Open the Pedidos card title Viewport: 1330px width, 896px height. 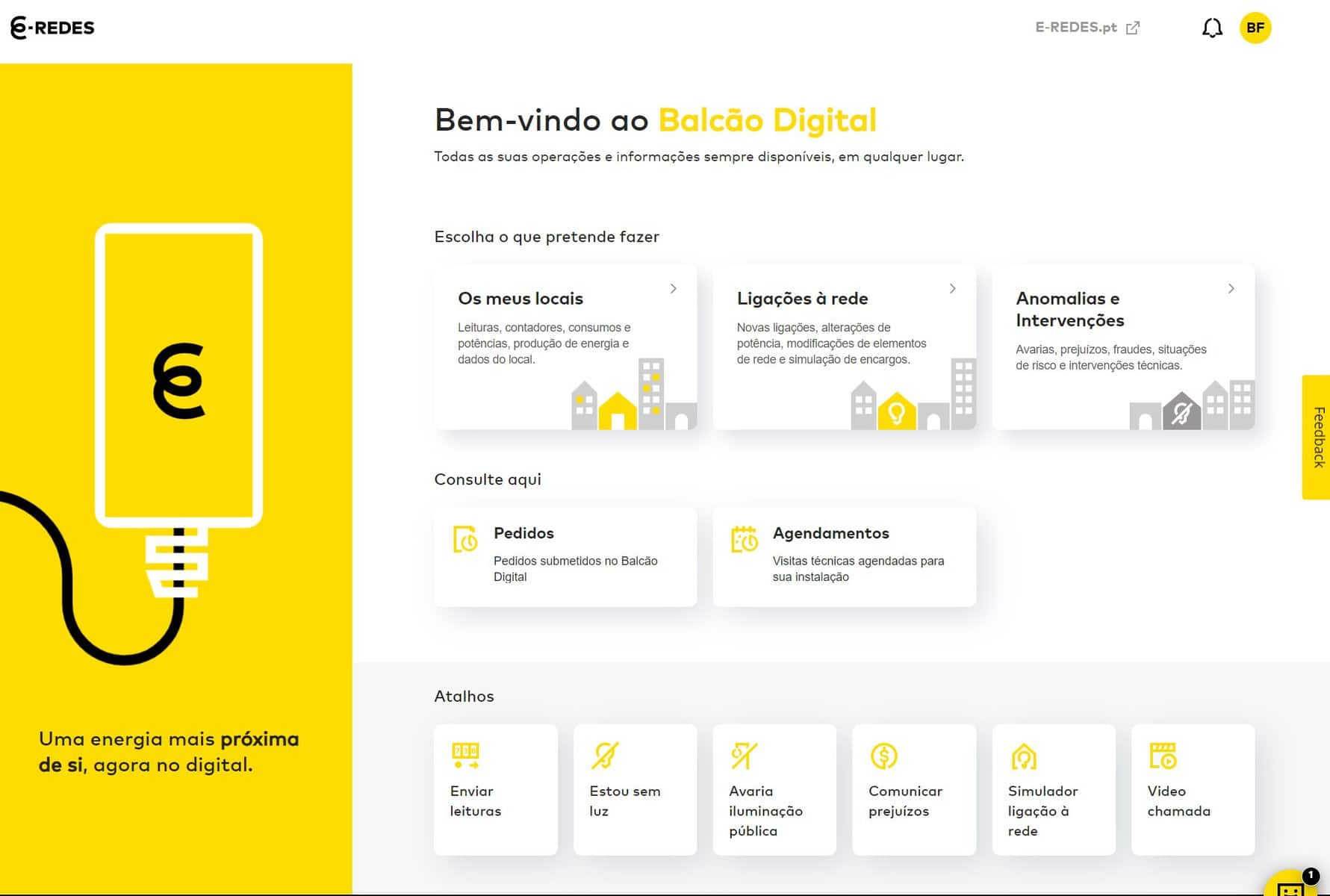(x=523, y=533)
